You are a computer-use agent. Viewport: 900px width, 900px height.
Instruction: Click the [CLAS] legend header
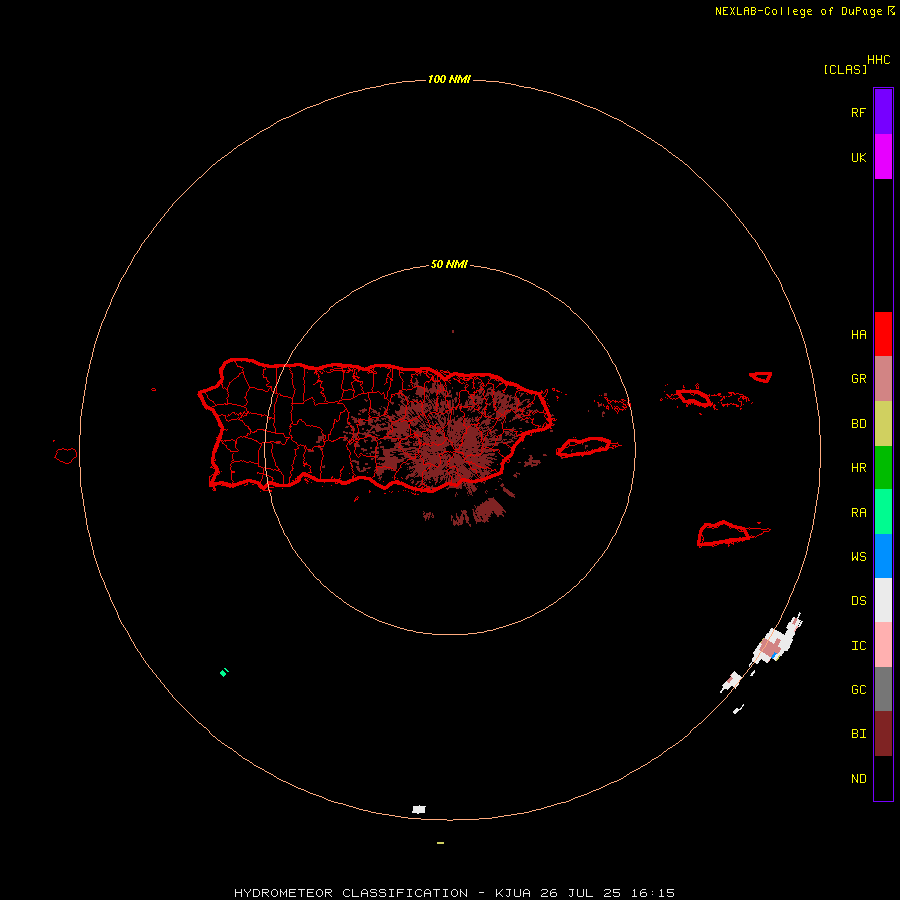pyautogui.click(x=845, y=69)
